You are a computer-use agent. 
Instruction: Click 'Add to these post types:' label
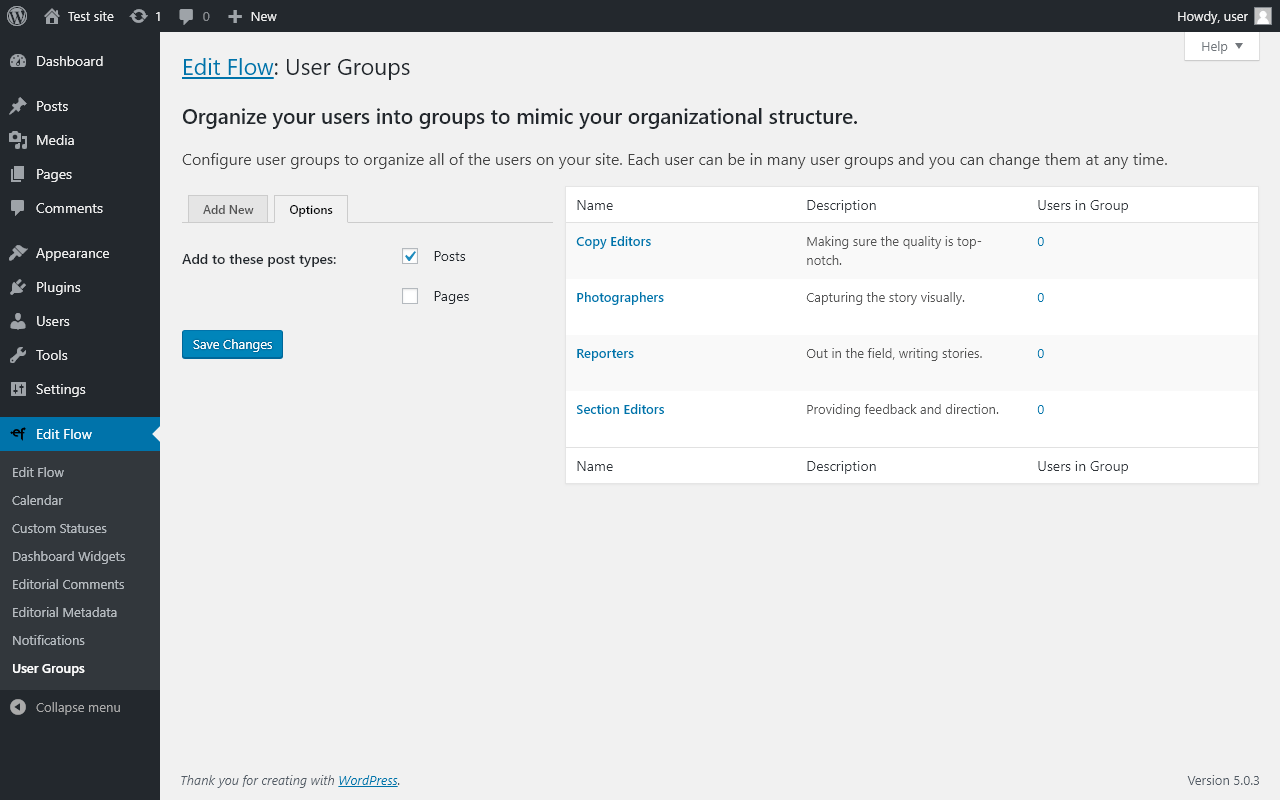coord(259,259)
